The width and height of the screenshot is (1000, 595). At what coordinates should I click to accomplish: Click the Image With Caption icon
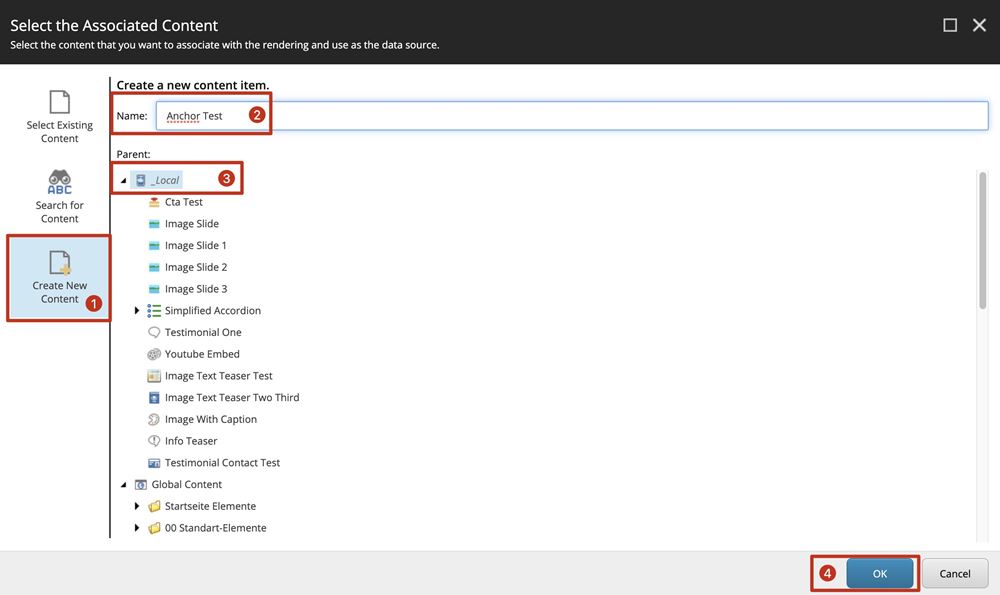point(154,420)
